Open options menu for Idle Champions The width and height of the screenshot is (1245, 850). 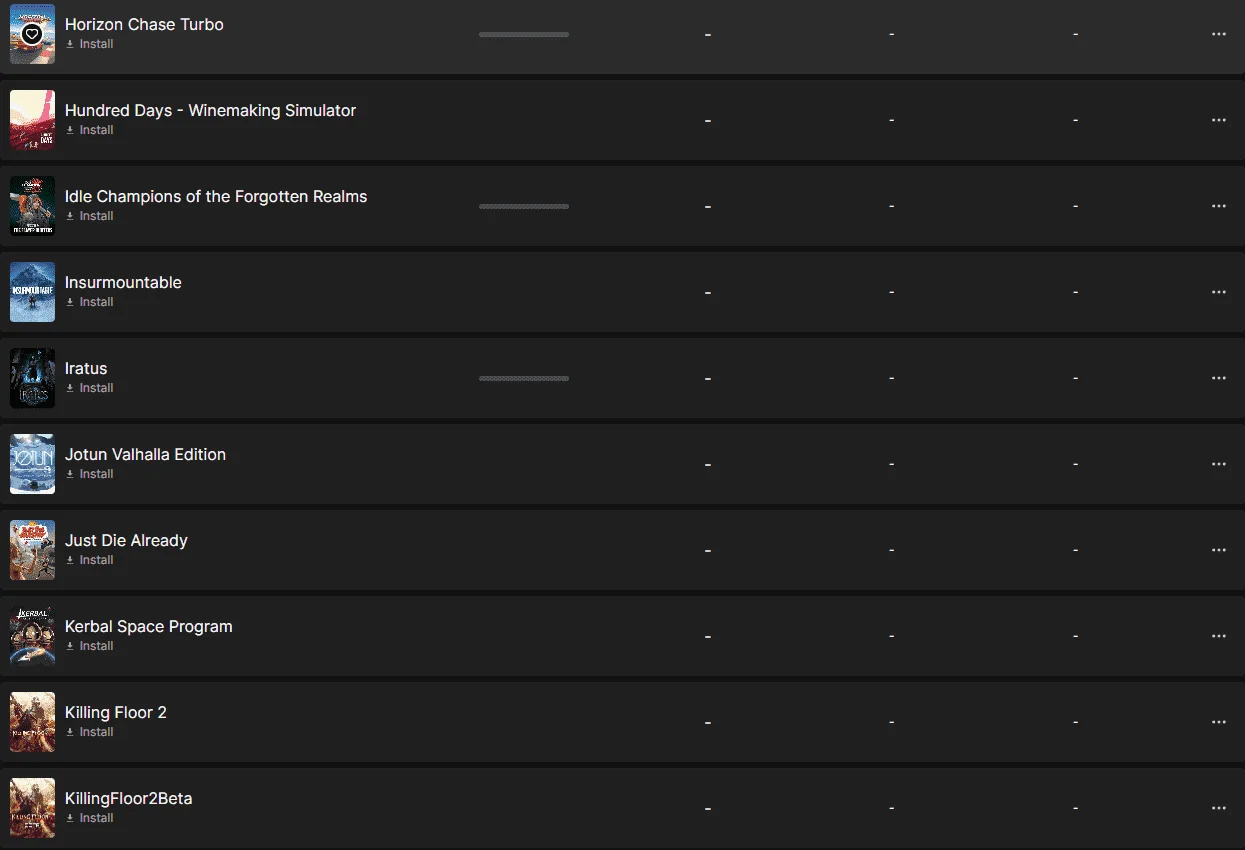point(1218,206)
